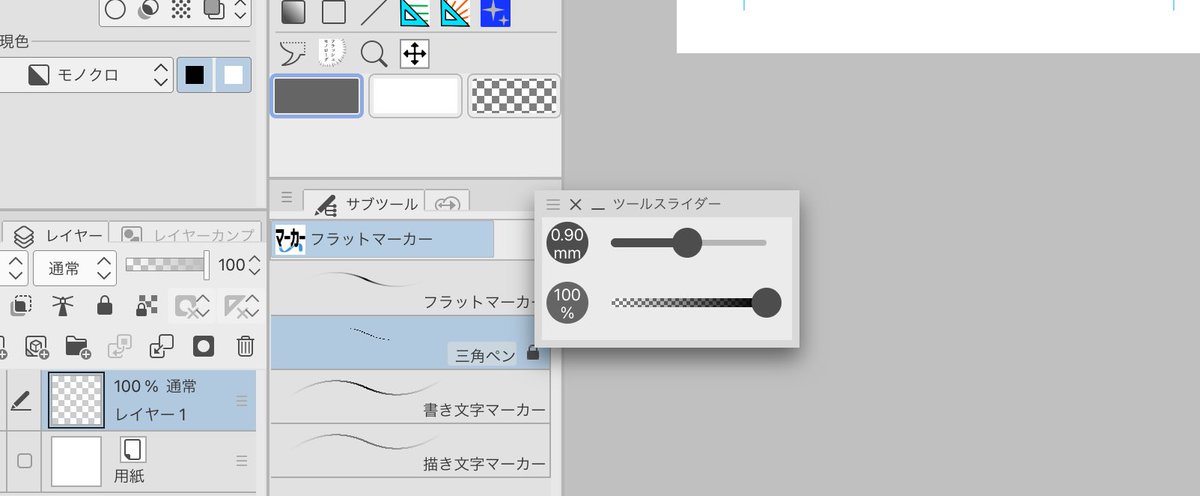Adjust the 0.90 mm brush size slider
Screen dimensions: 1200x496
(x=687, y=242)
